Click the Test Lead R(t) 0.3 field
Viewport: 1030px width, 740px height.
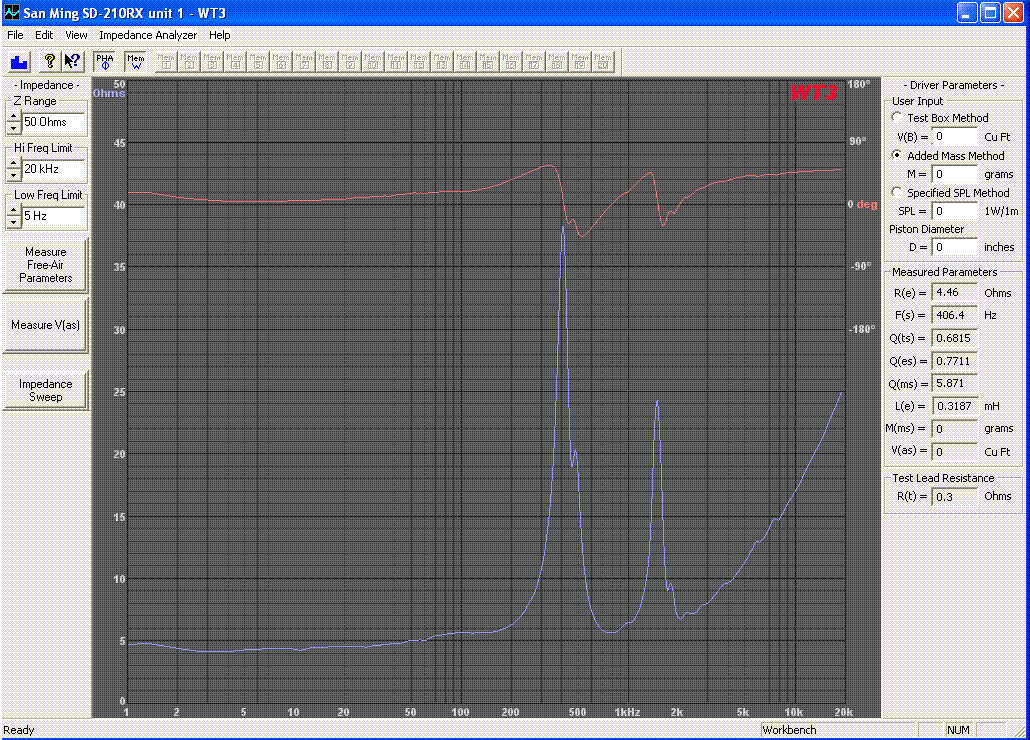click(954, 496)
